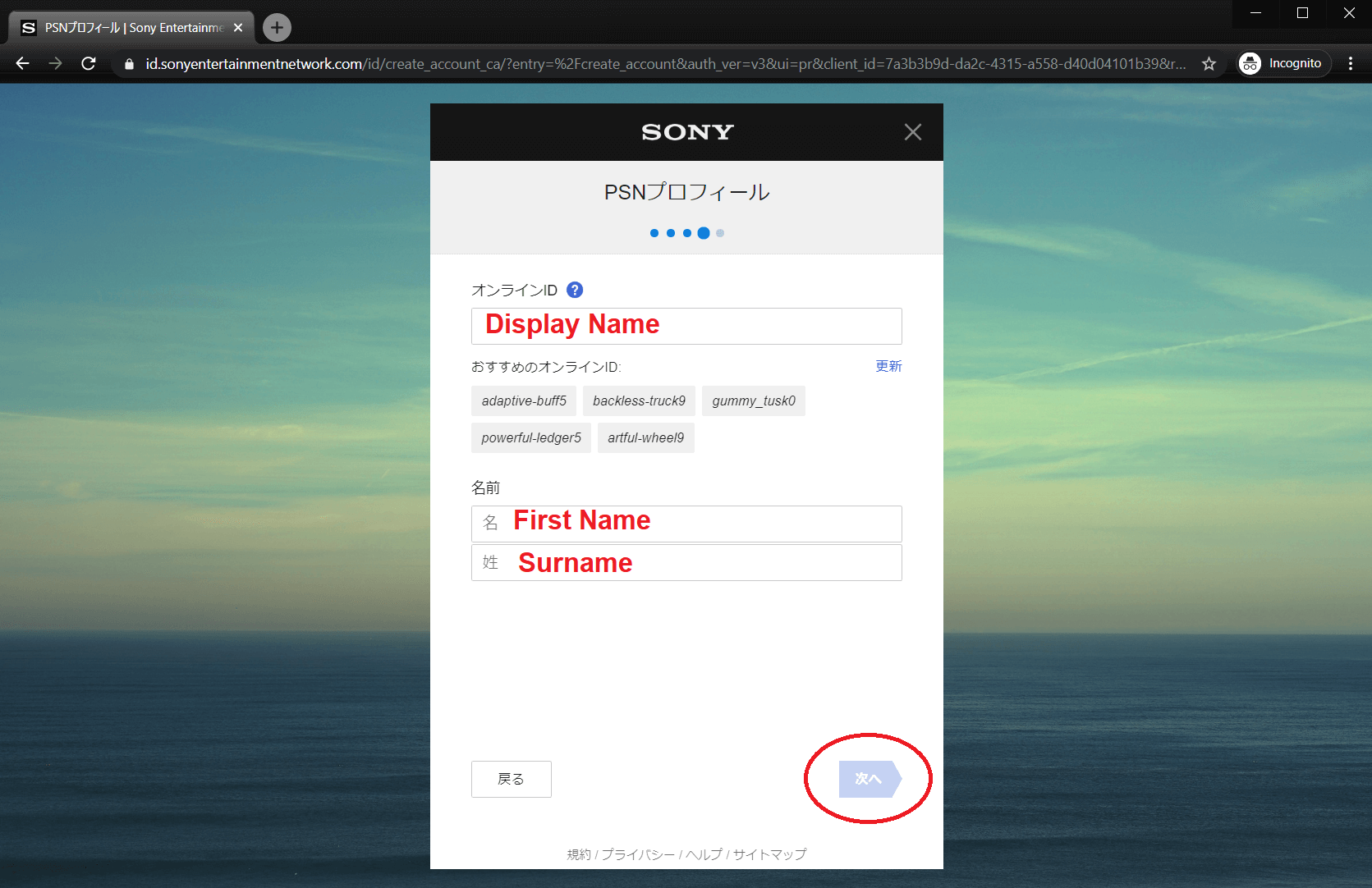Viewport: 1372px width, 888px height.
Task: Open the Incognito profile indicator
Action: (1284, 63)
